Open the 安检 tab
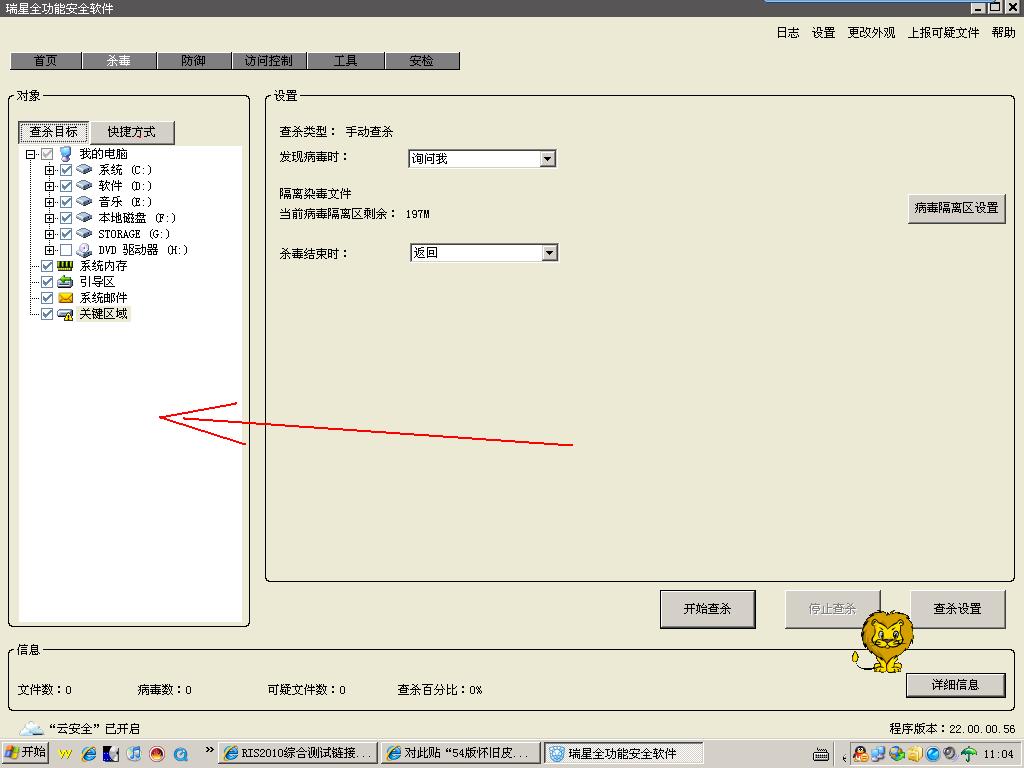1024x768 pixels. (422, 61)
